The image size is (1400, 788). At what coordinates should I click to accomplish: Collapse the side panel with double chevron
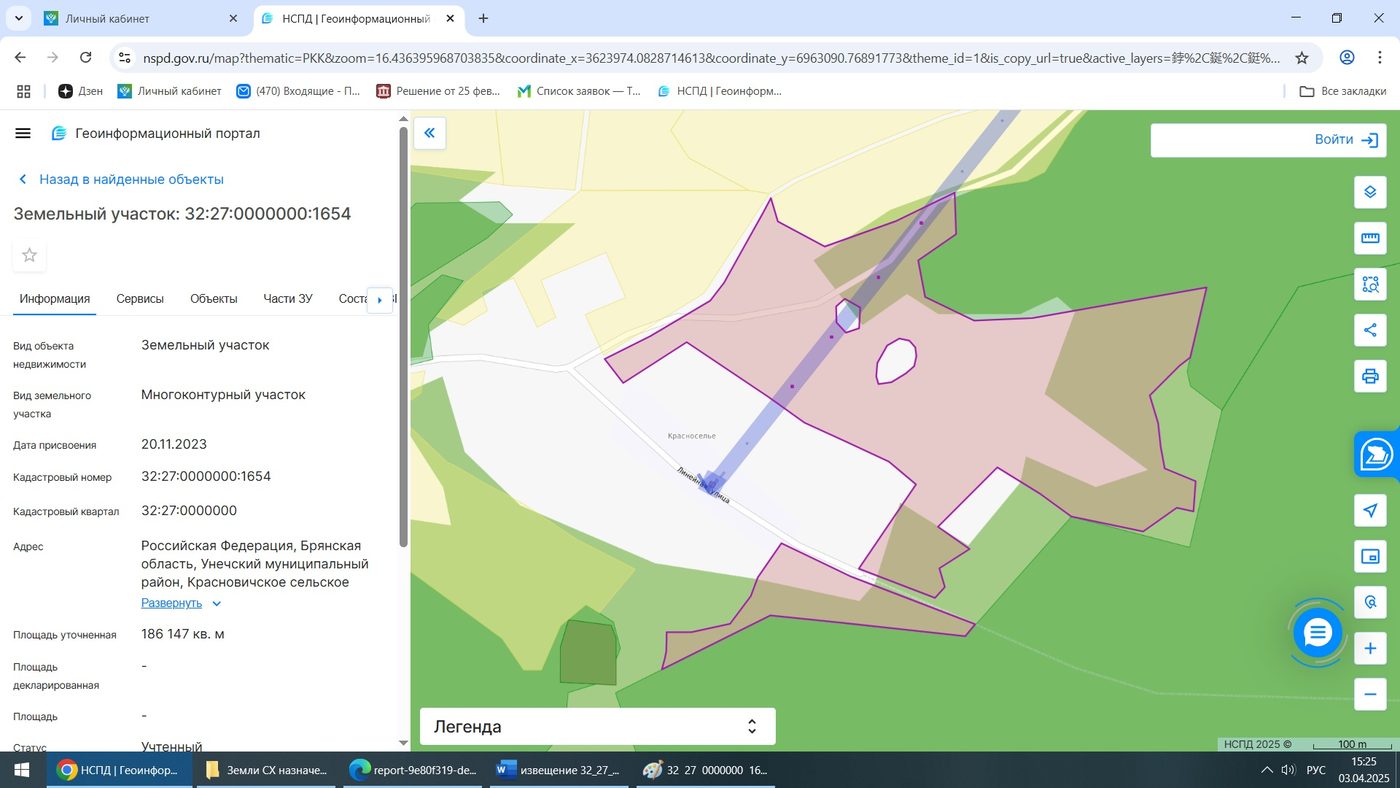430,133
